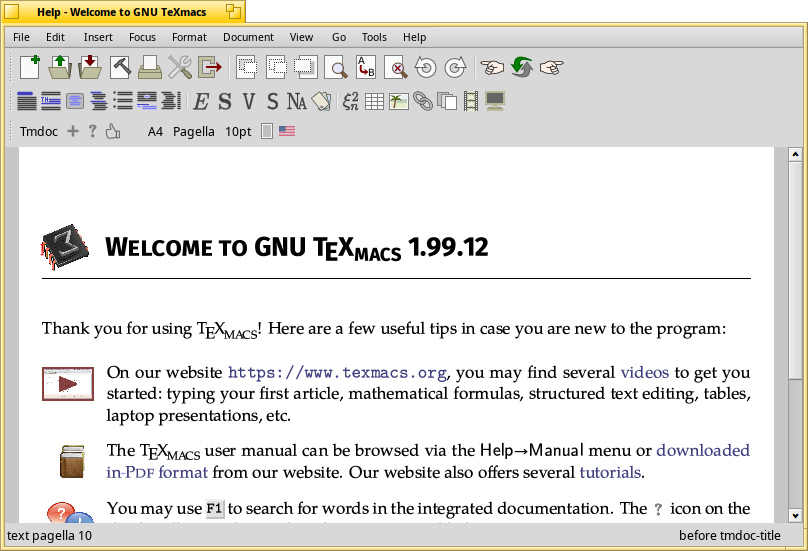808x551 pixels.
Task: Click the verbatim V text icon
Action: (249, 102)
